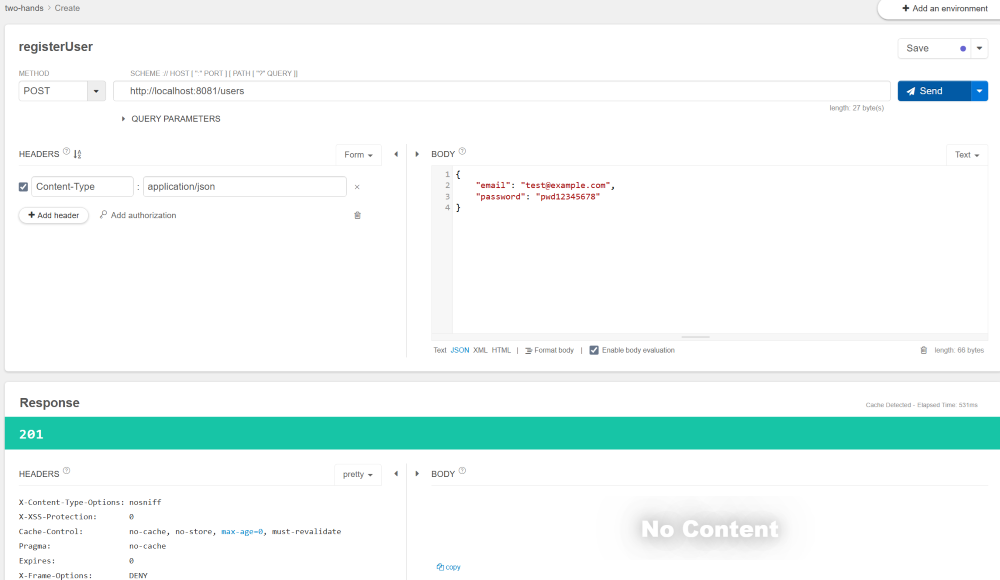Image resolution: width=1000 pixels, height=580 pixels.
Task: Click Format body
Action: [549, 350]
